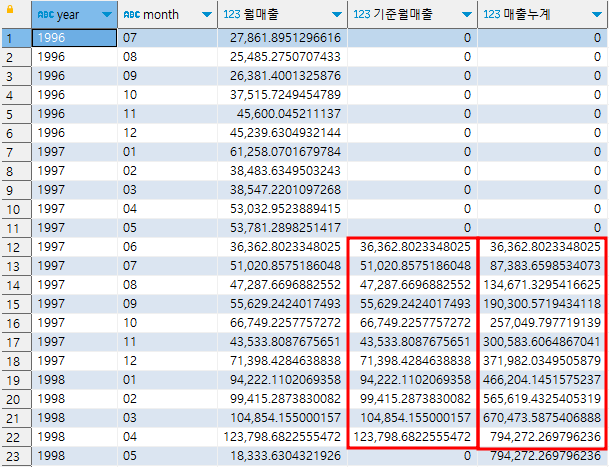Select row number 7 header
Viewport: 609px width, 467px height.
(16, 152)
